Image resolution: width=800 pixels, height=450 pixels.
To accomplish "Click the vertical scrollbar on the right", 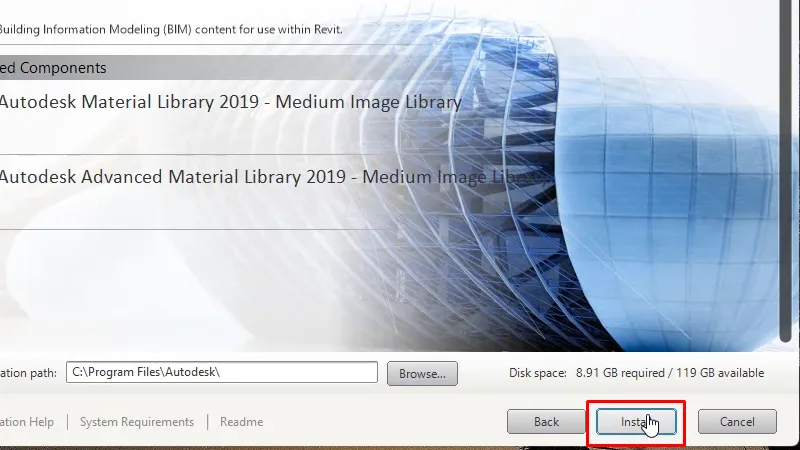I will [x=786, y=171].
